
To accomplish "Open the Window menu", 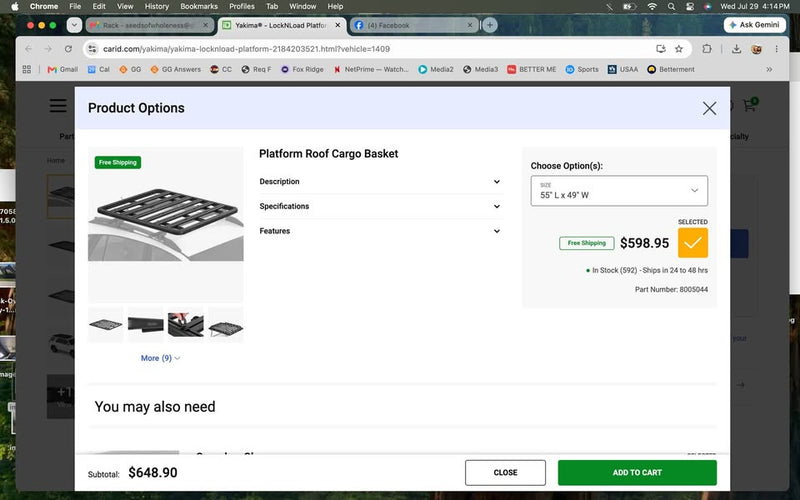I will (303, 7).
